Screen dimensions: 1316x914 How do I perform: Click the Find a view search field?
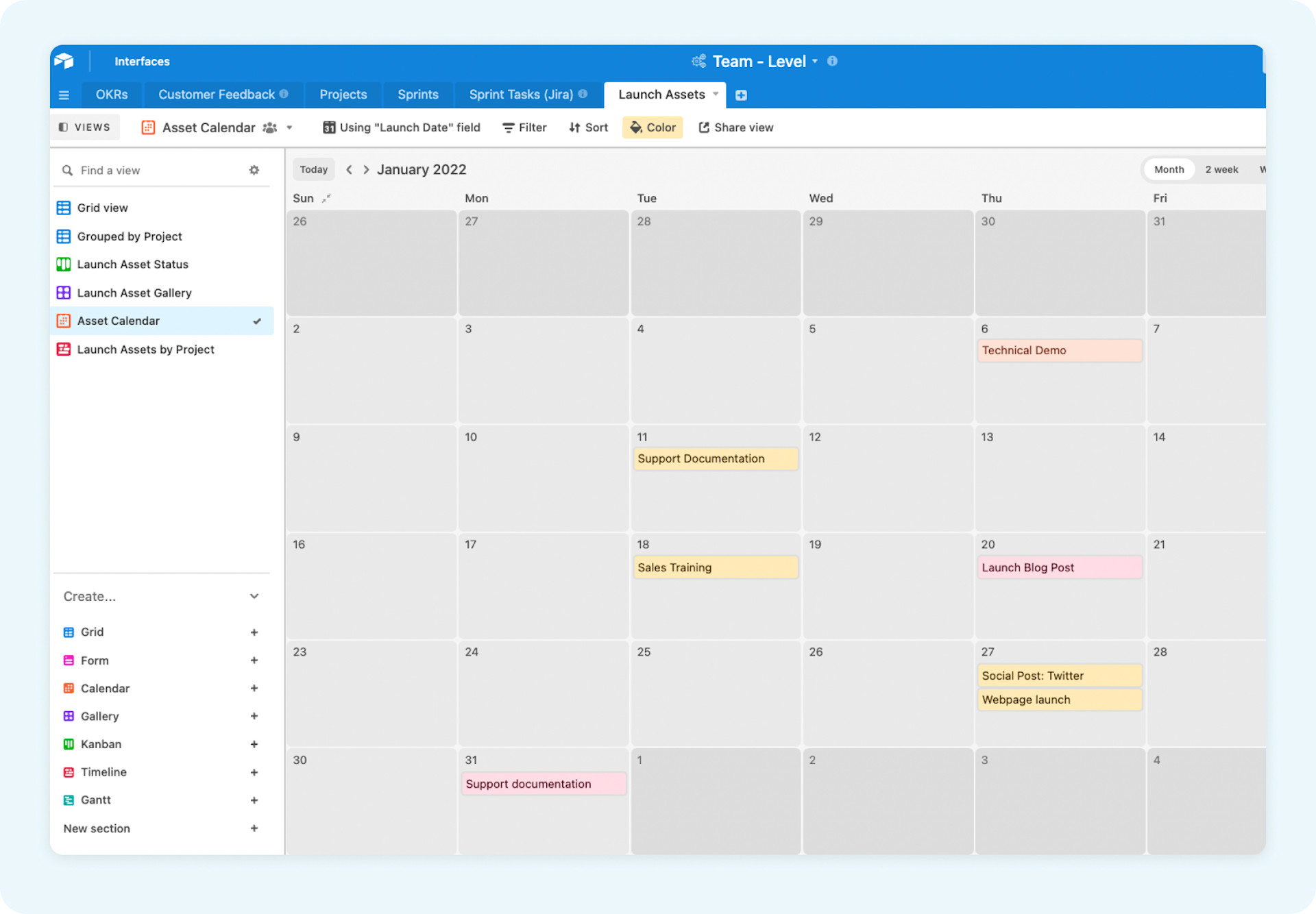pyautogui.click(x=137, y=170)
